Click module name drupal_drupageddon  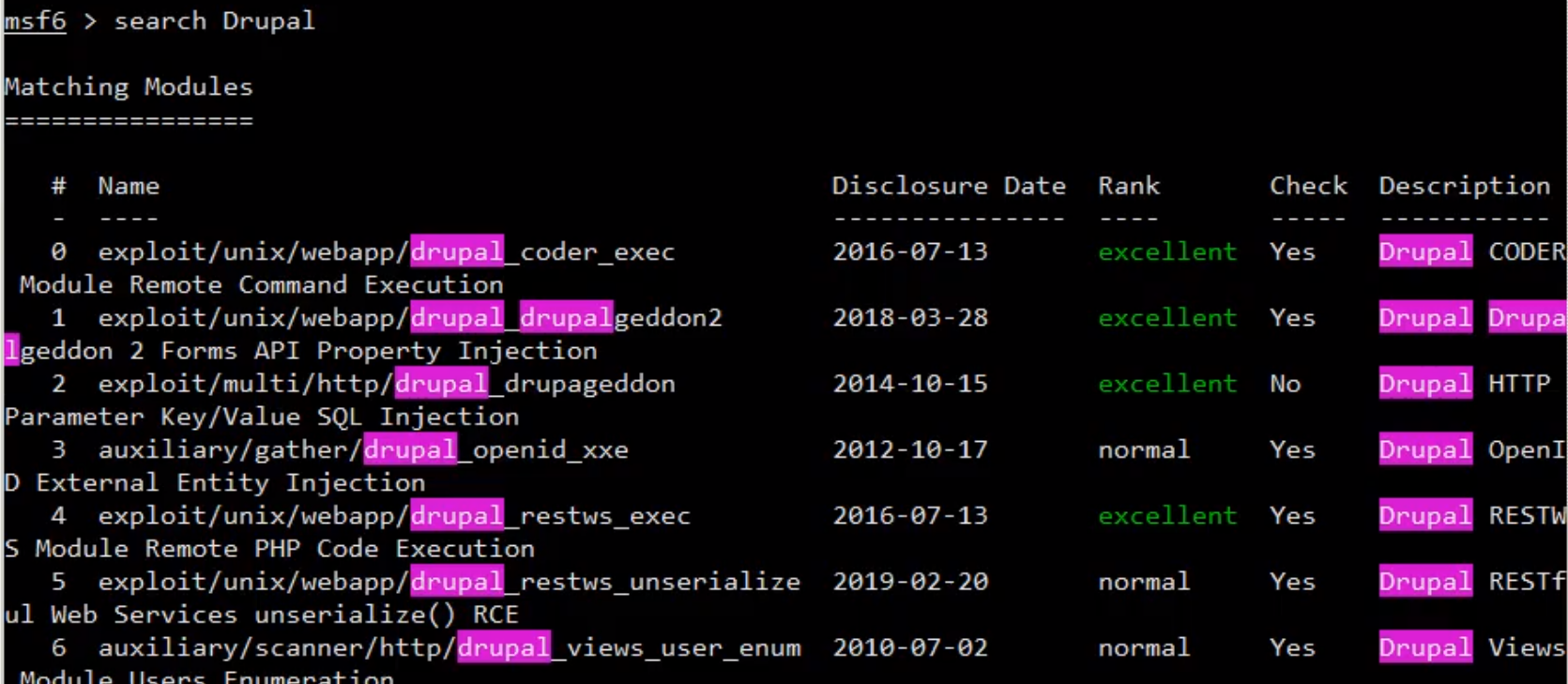(386, 384)
